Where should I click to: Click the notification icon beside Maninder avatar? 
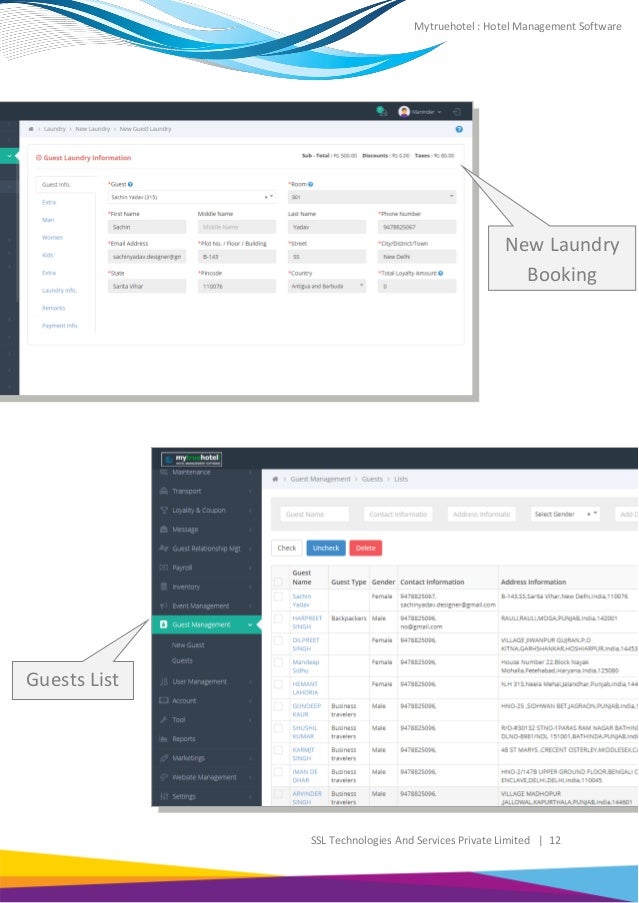(x=381, y=111)
